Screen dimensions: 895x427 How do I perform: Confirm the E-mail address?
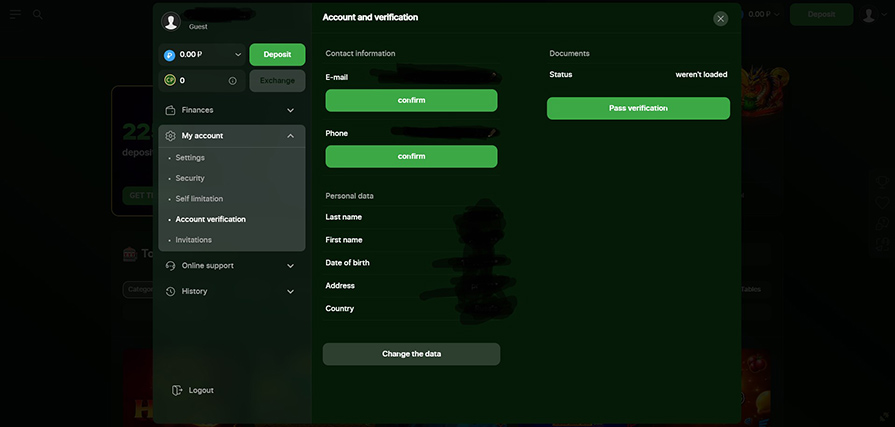click(411, 100)
